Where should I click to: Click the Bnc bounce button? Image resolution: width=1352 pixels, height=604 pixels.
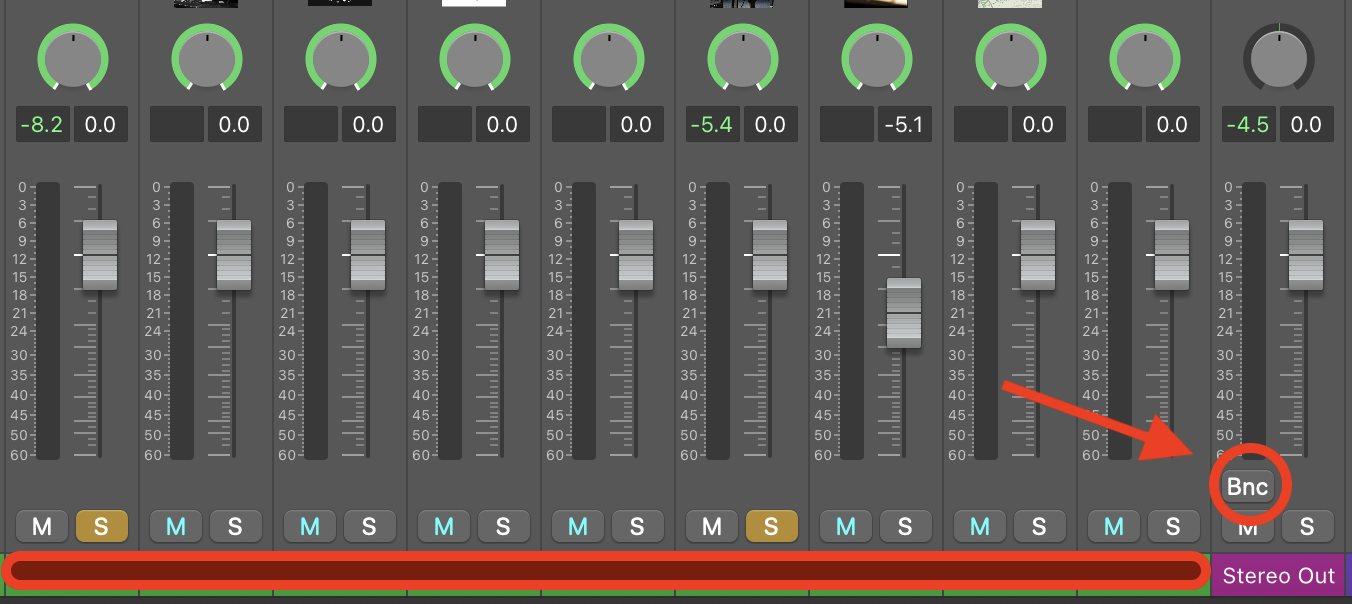coord(1248,487)
